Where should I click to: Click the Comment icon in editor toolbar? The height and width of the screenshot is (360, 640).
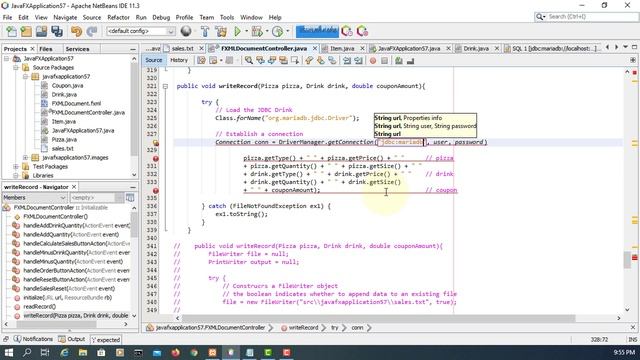(x=399, y=61)
